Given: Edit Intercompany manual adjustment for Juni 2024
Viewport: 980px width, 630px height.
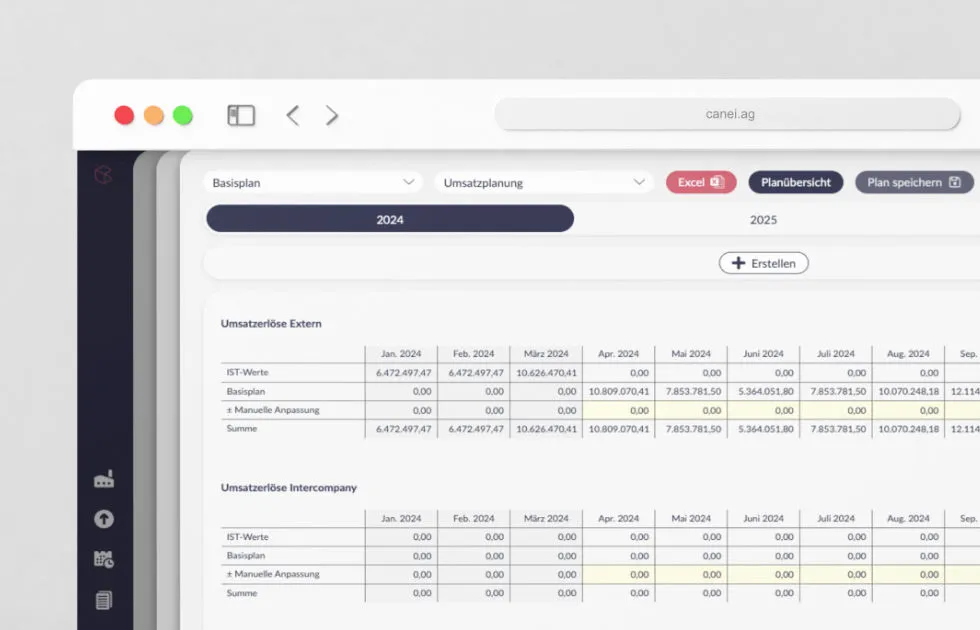Looking at the screenshot, I should pos(763,574).
